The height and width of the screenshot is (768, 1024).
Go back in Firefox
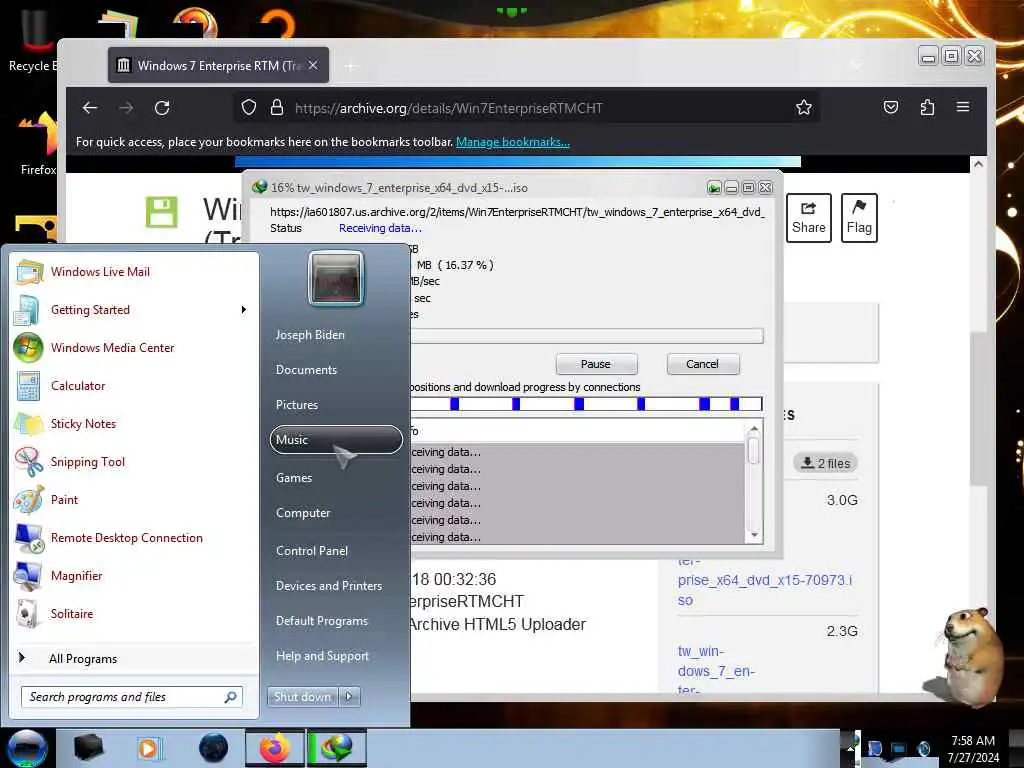[90, 108]
